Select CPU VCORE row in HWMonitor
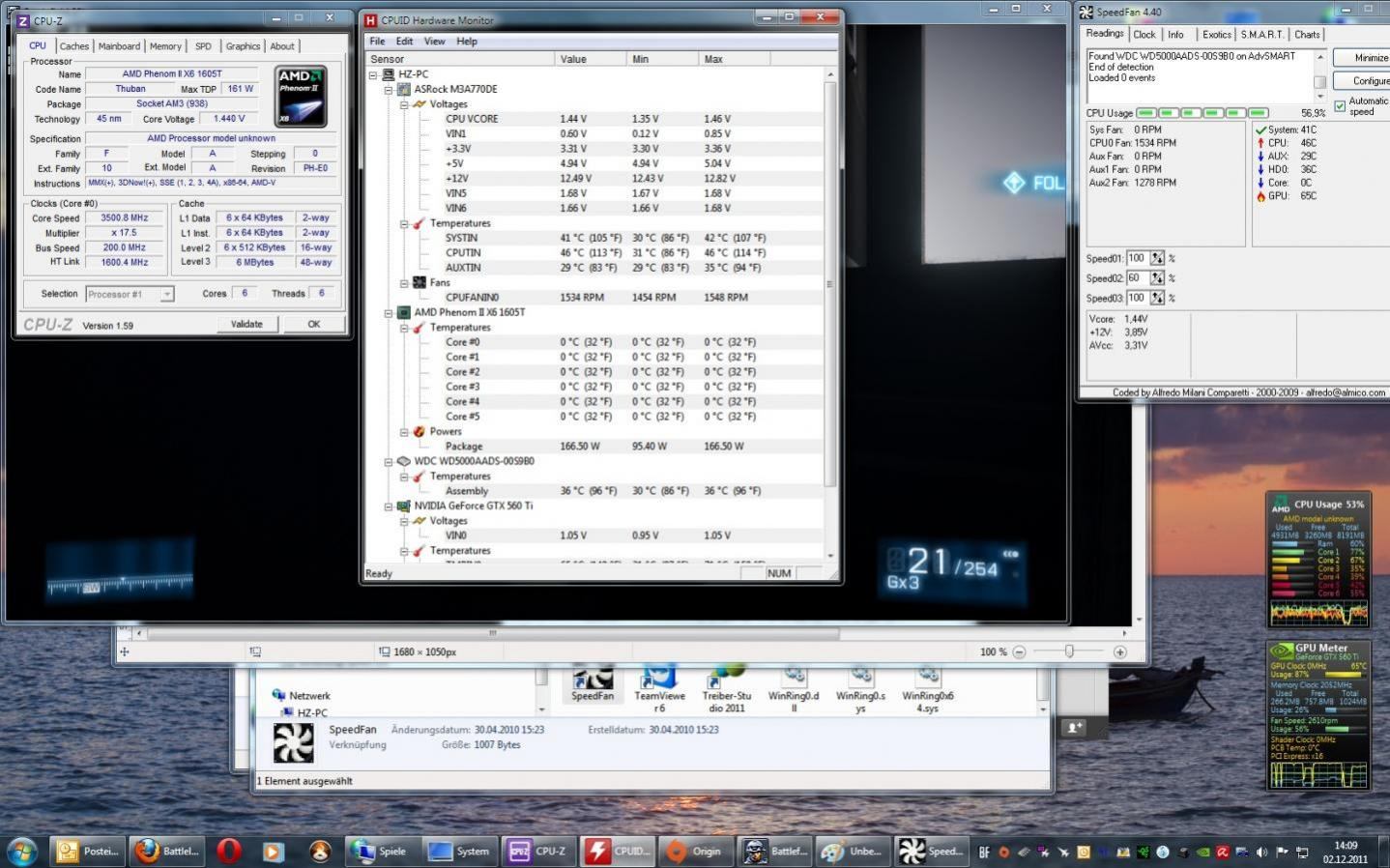1390x868 pixels. click(594, 119)
